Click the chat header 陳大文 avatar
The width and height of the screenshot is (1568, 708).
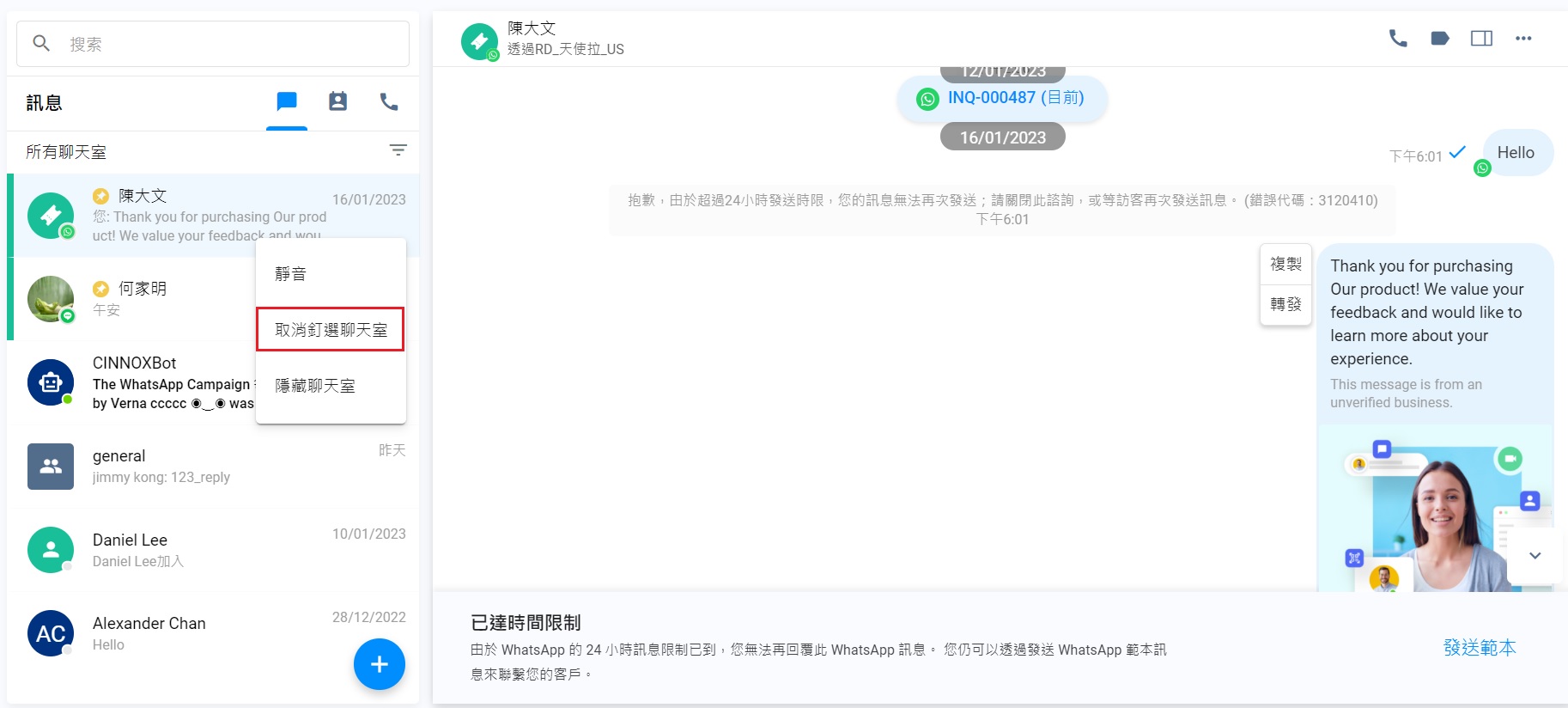pyautogui.click(x=479, y=41)
